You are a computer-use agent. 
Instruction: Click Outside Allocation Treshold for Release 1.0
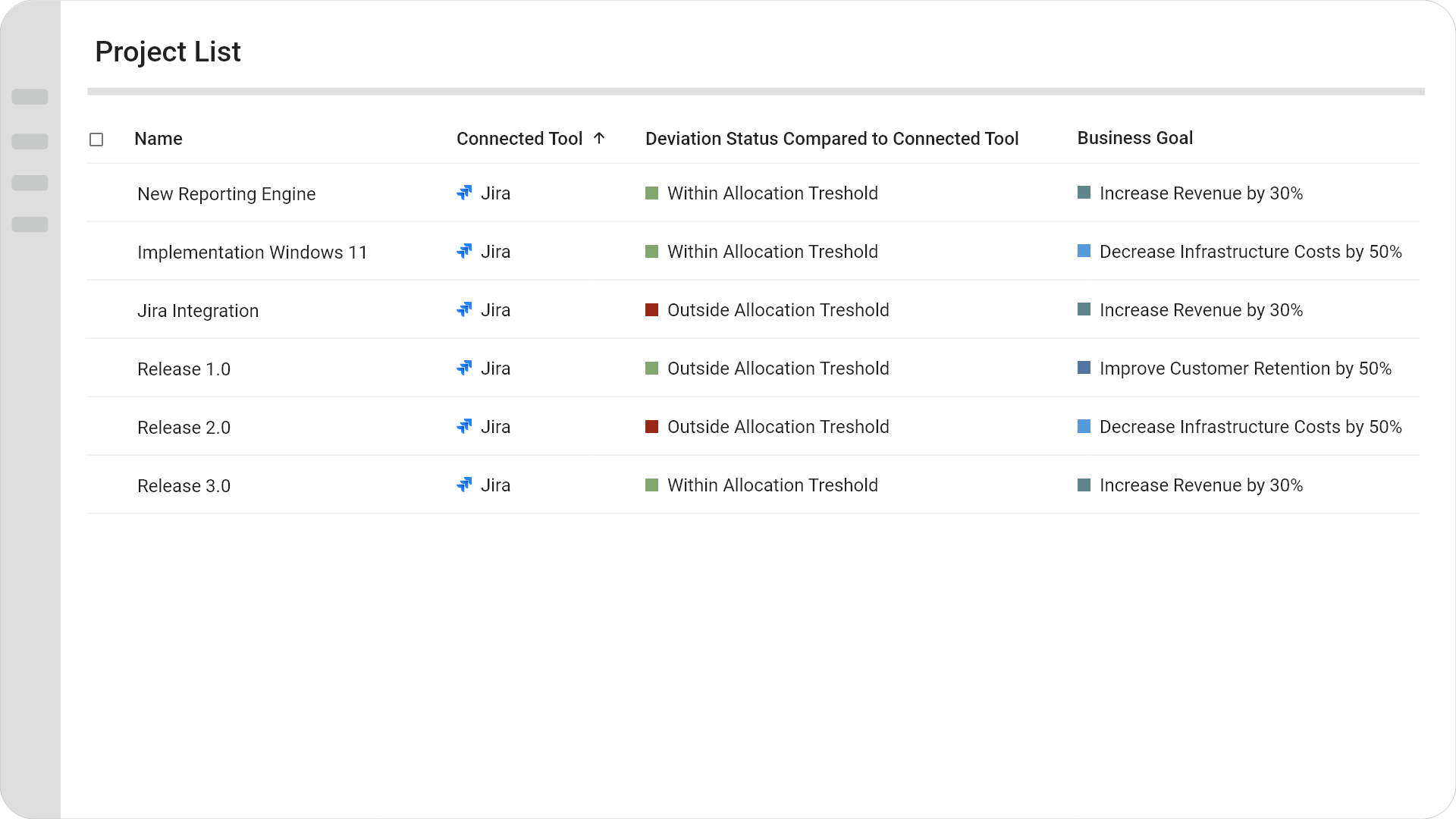pyautogui.click(x=778, y=369)
